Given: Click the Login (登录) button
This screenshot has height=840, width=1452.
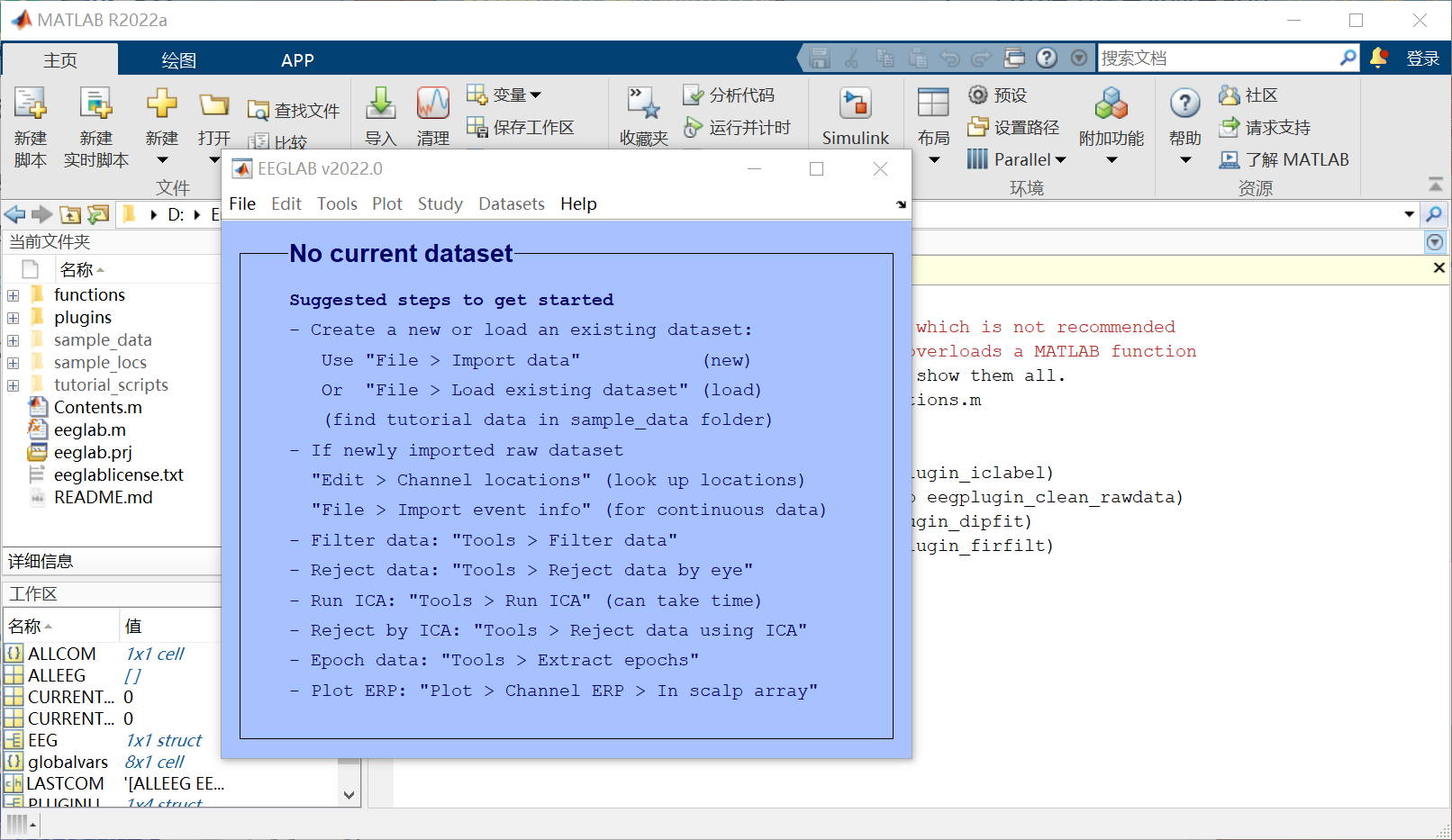Looking at the screenshot, I should [1423, 58].
